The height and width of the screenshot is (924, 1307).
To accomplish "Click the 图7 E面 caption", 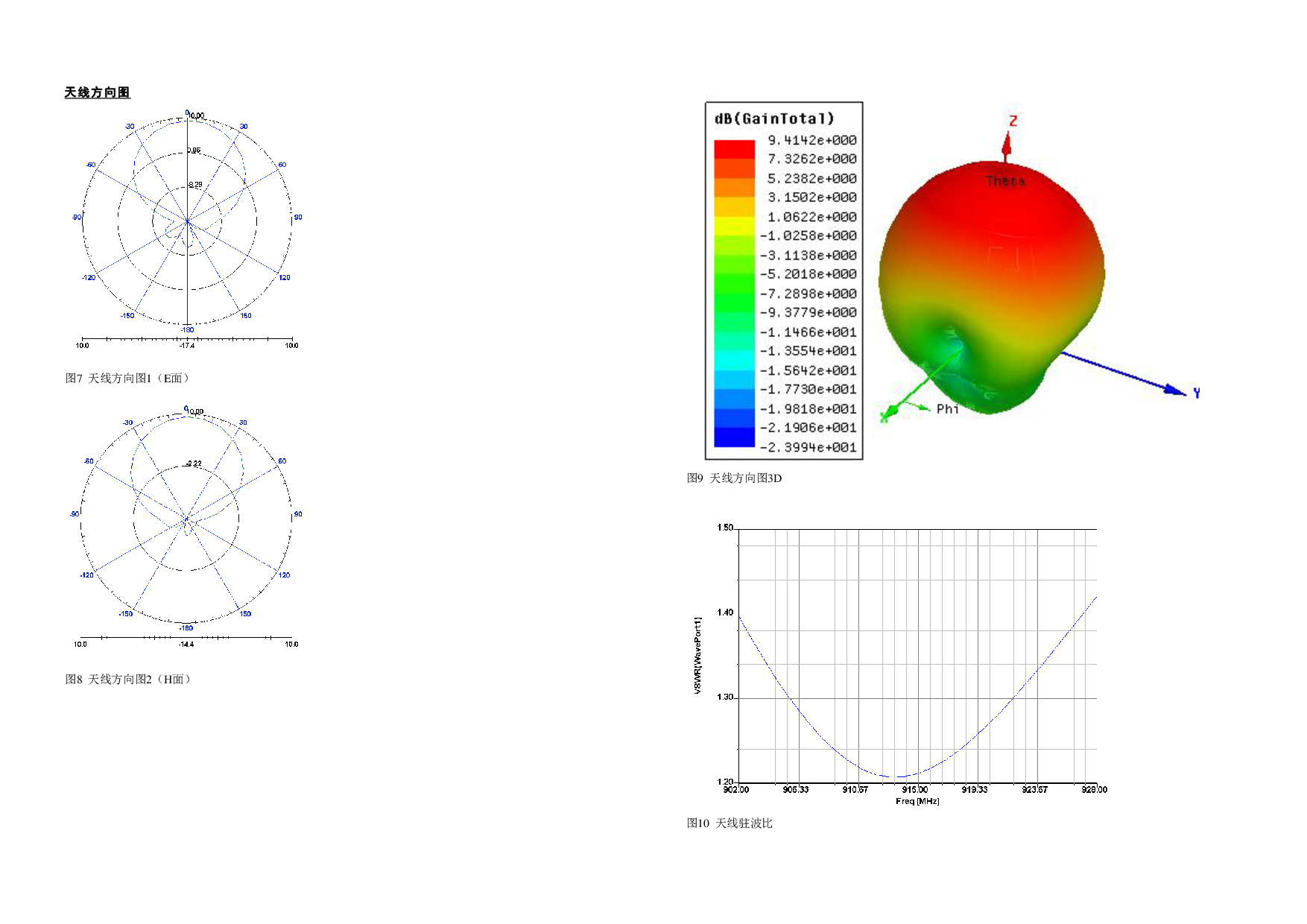I will click(x=128, y=379).
